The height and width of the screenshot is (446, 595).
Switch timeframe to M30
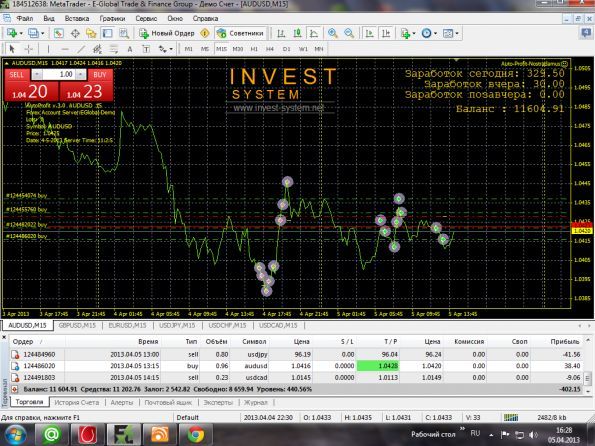tap(238, 49)
